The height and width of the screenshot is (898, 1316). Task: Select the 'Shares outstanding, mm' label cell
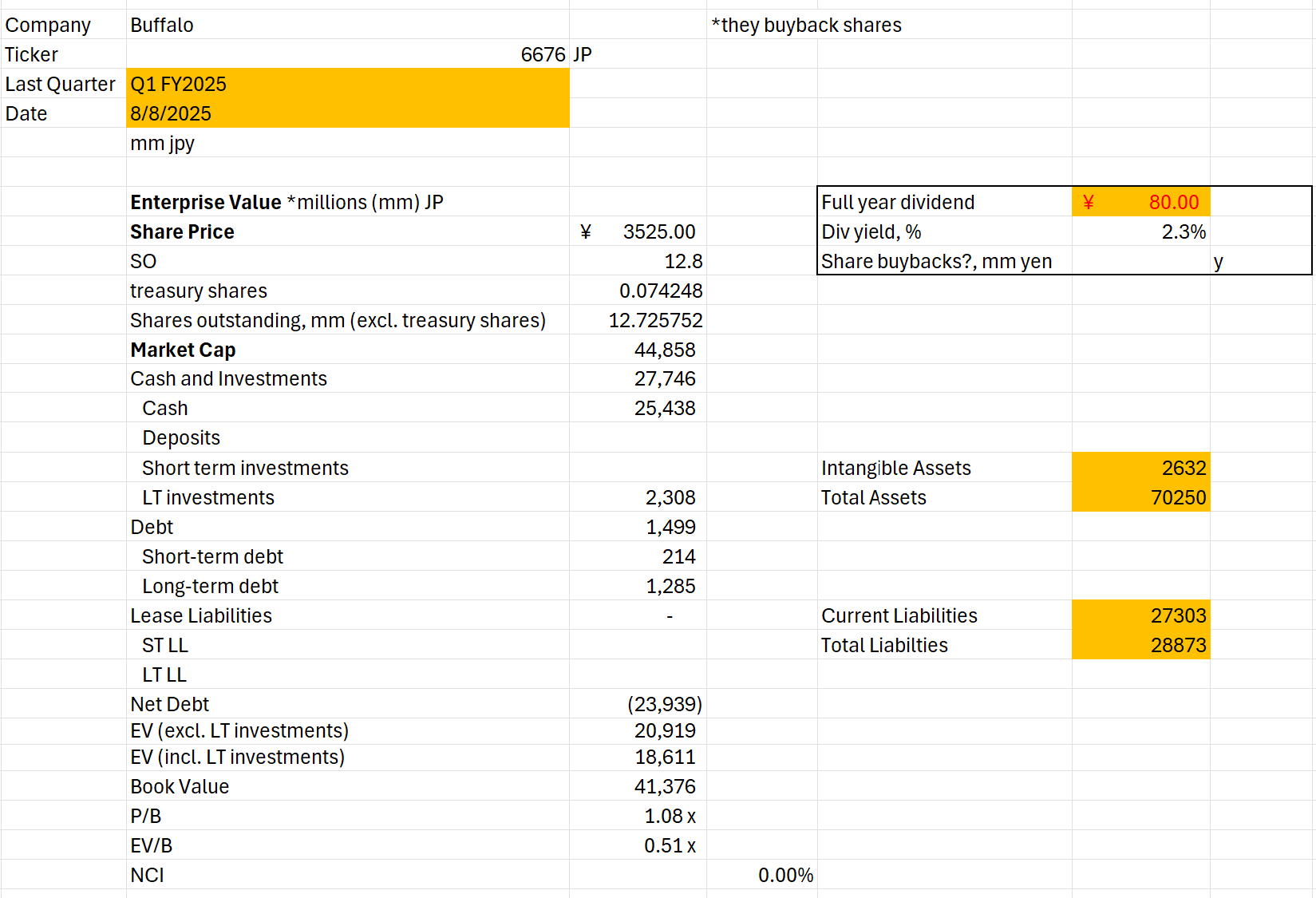click(x=347, y=320)
